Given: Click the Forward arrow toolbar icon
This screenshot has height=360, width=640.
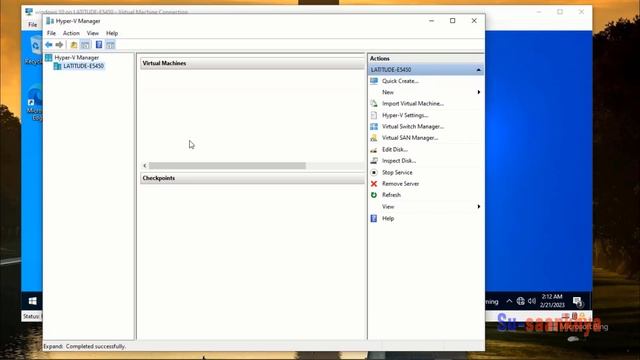Looking at the screenshot, I should click(x=60, y=44).
